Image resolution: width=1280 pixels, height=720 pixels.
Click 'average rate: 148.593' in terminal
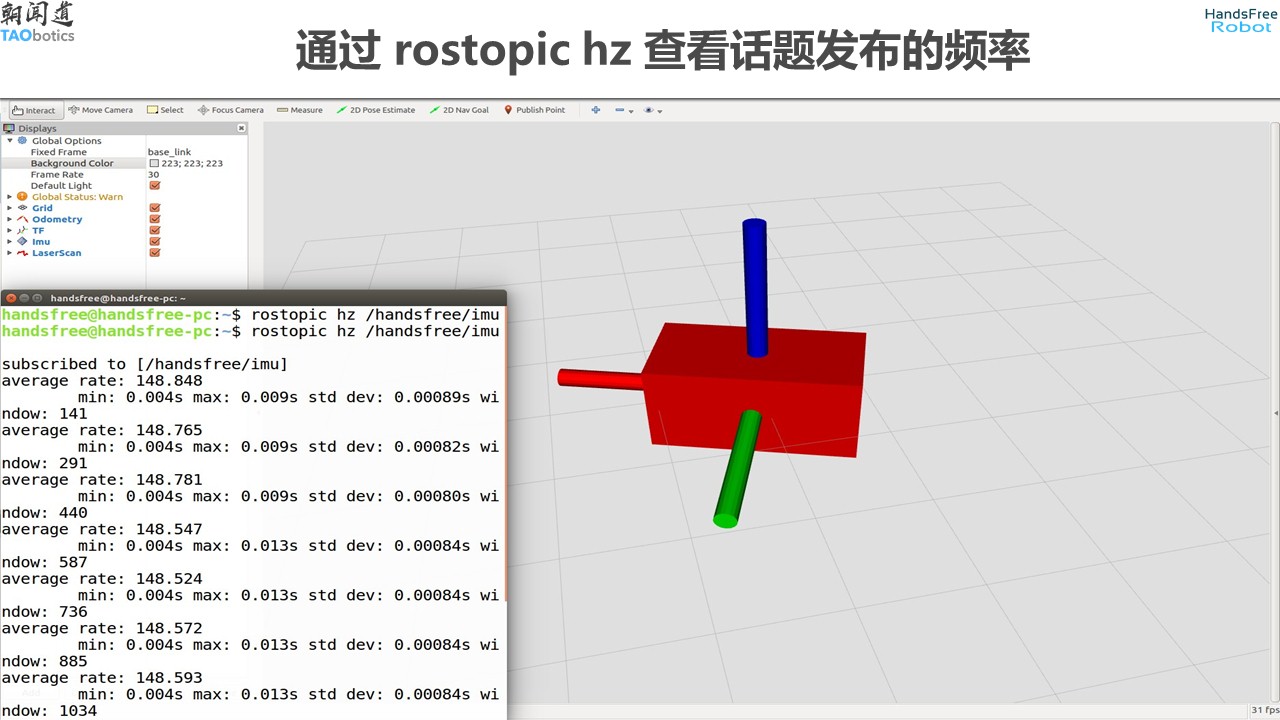click(102, 678)
